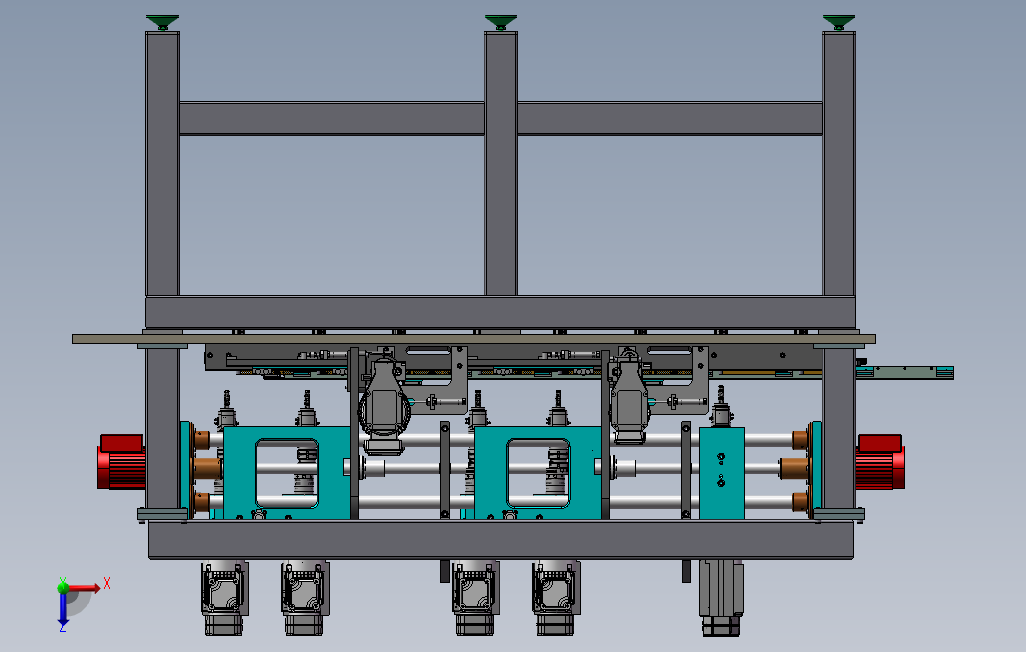Select the long bottom gray frame beam
1026x652 pixels.
point(501,540)
